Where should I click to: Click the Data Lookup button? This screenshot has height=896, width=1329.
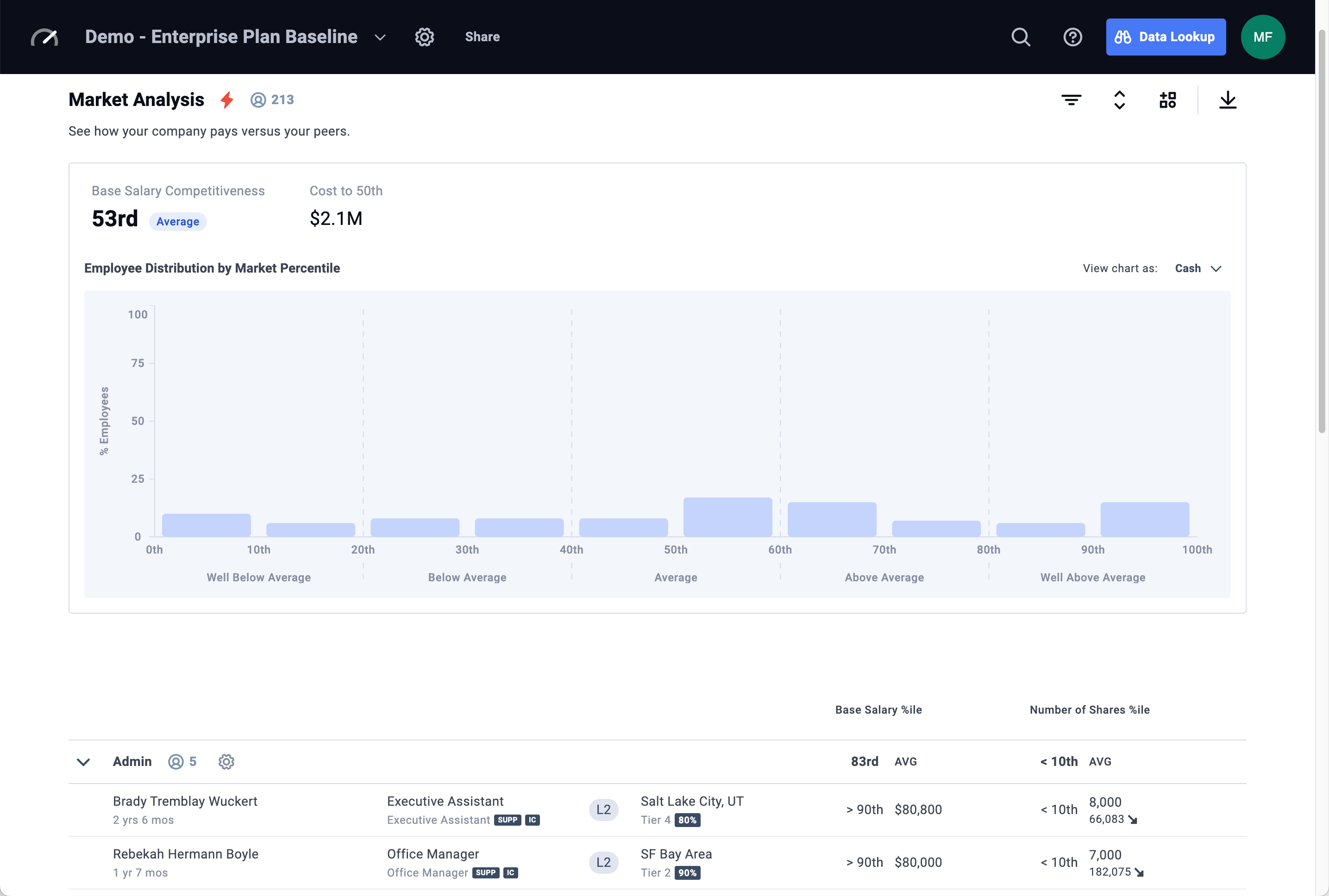[x=1166, y=37]
